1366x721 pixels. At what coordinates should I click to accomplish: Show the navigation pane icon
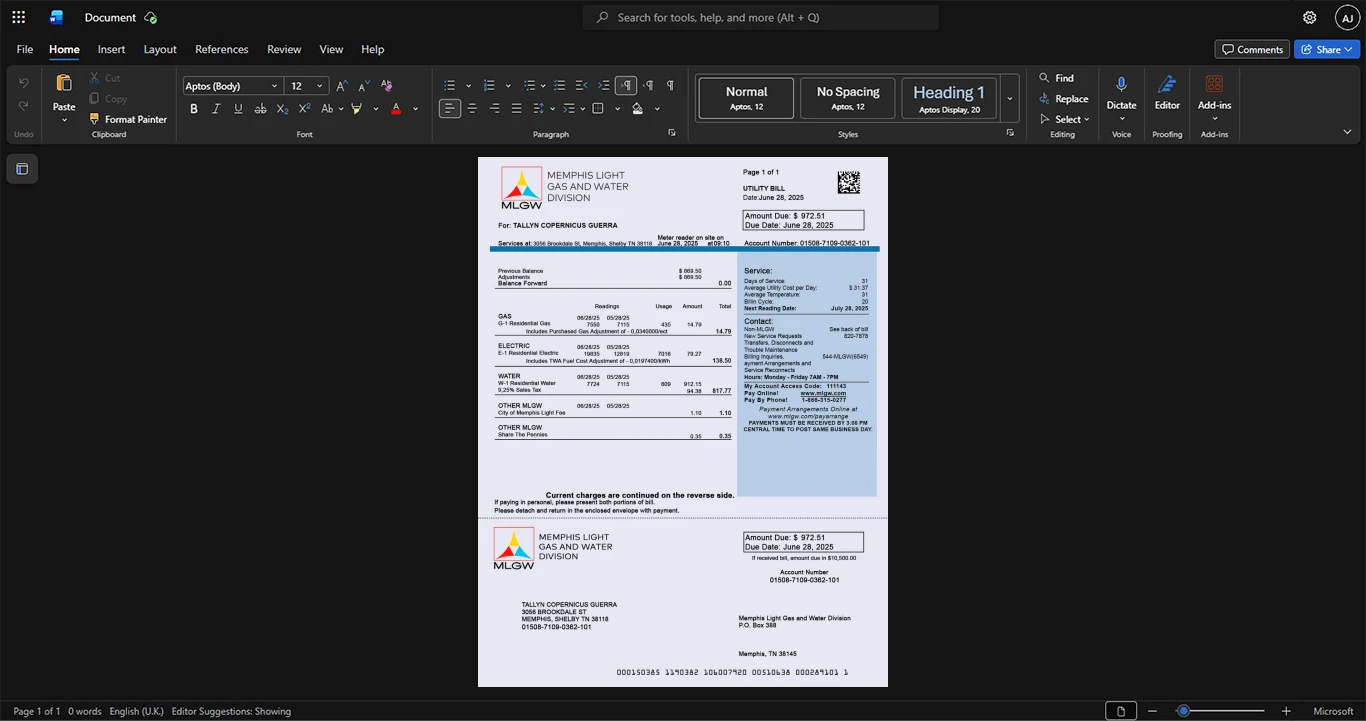22,169
